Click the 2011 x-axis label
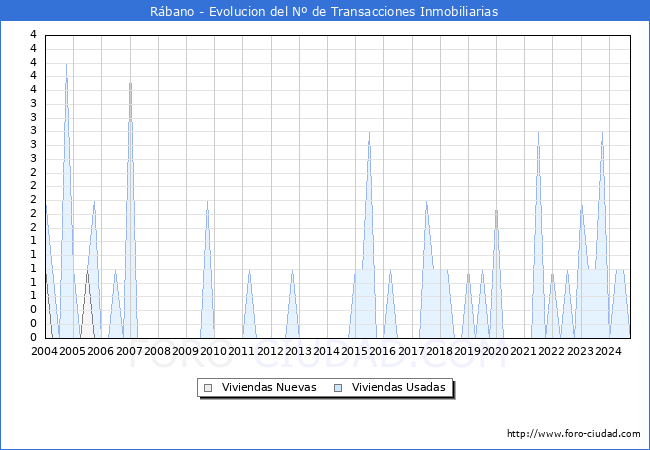This screenshot has height=450, width=650. coord(241,351)
